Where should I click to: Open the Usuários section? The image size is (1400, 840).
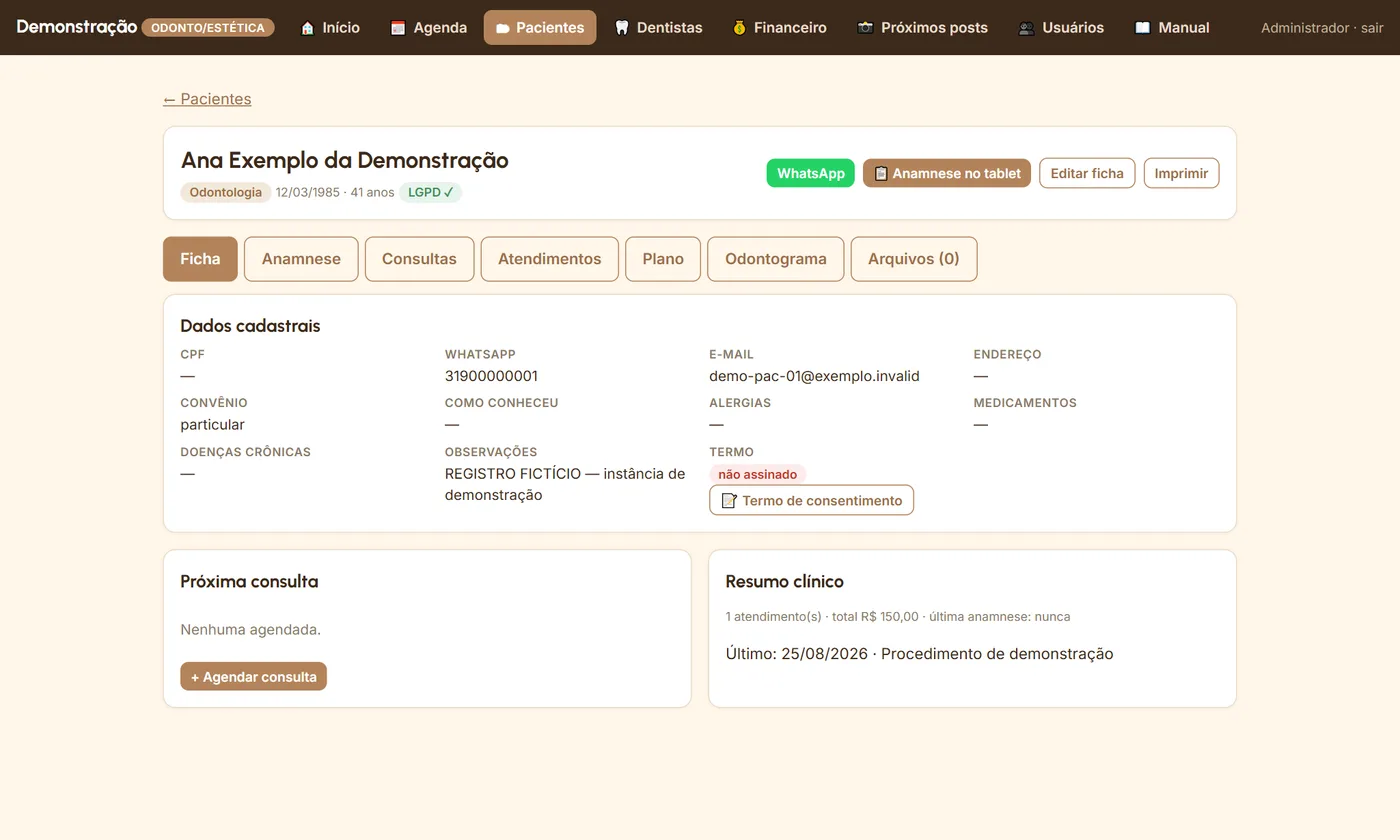[1061, 28]
